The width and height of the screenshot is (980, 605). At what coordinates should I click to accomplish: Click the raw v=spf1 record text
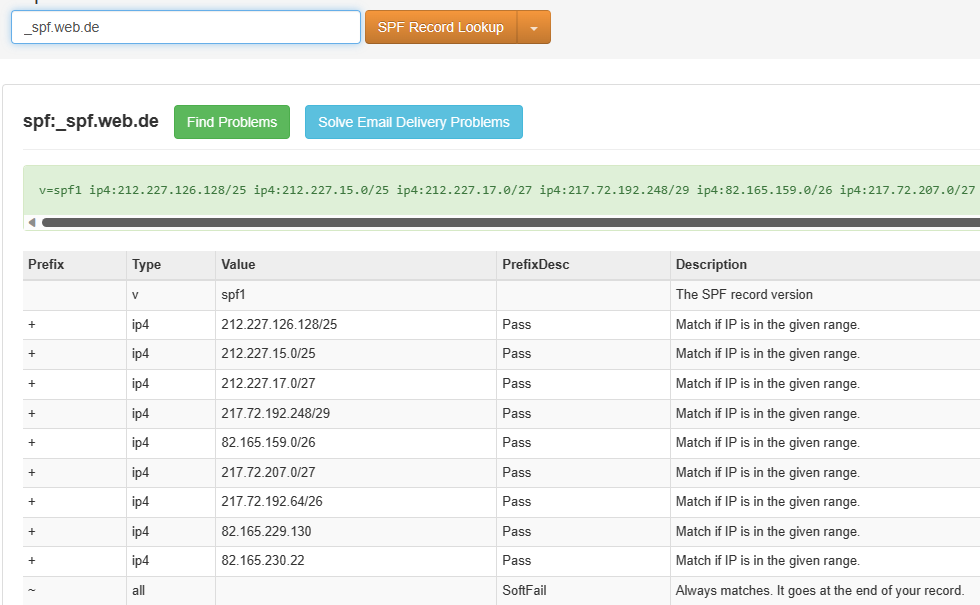pyautogui.click(x=506, y=190)
